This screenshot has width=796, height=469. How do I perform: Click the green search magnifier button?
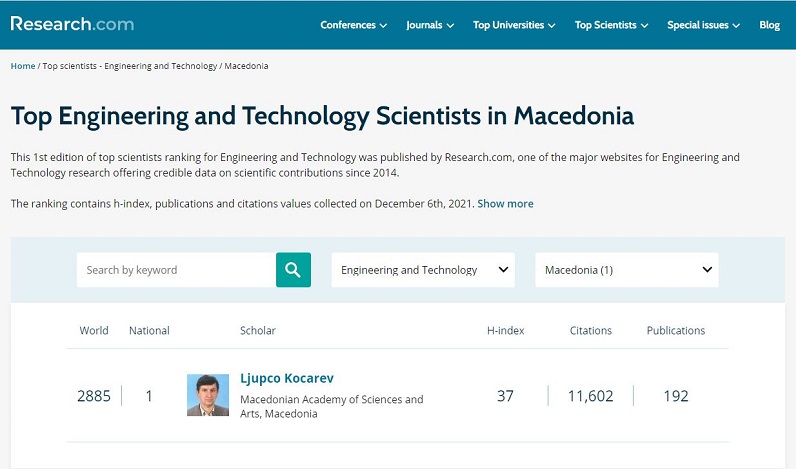pos(293,270)
